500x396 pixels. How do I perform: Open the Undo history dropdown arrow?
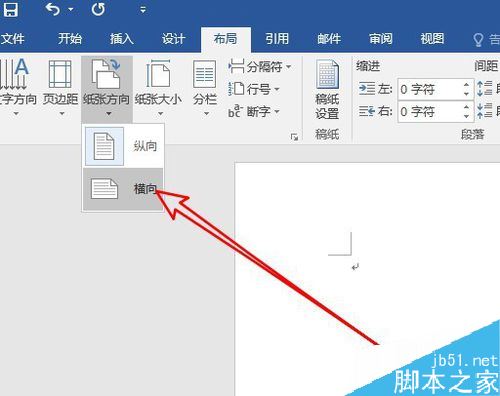point(71,9)
